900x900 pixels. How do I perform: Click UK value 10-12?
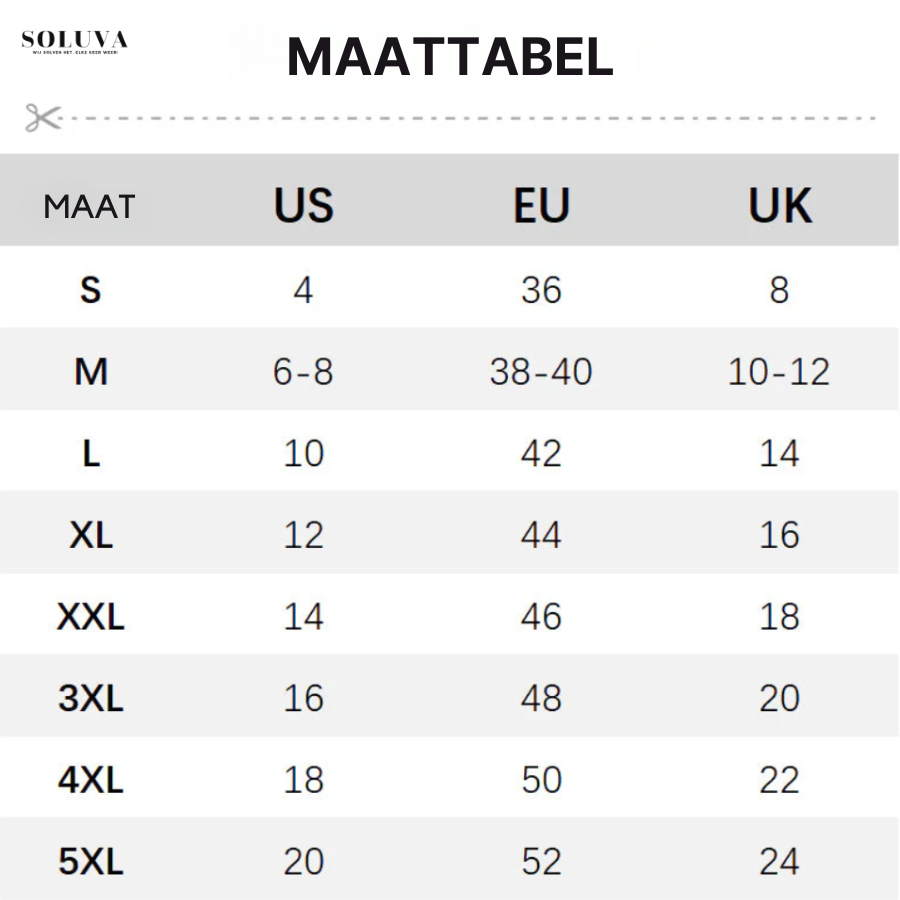pyautogui.click(x=779, y=371)
